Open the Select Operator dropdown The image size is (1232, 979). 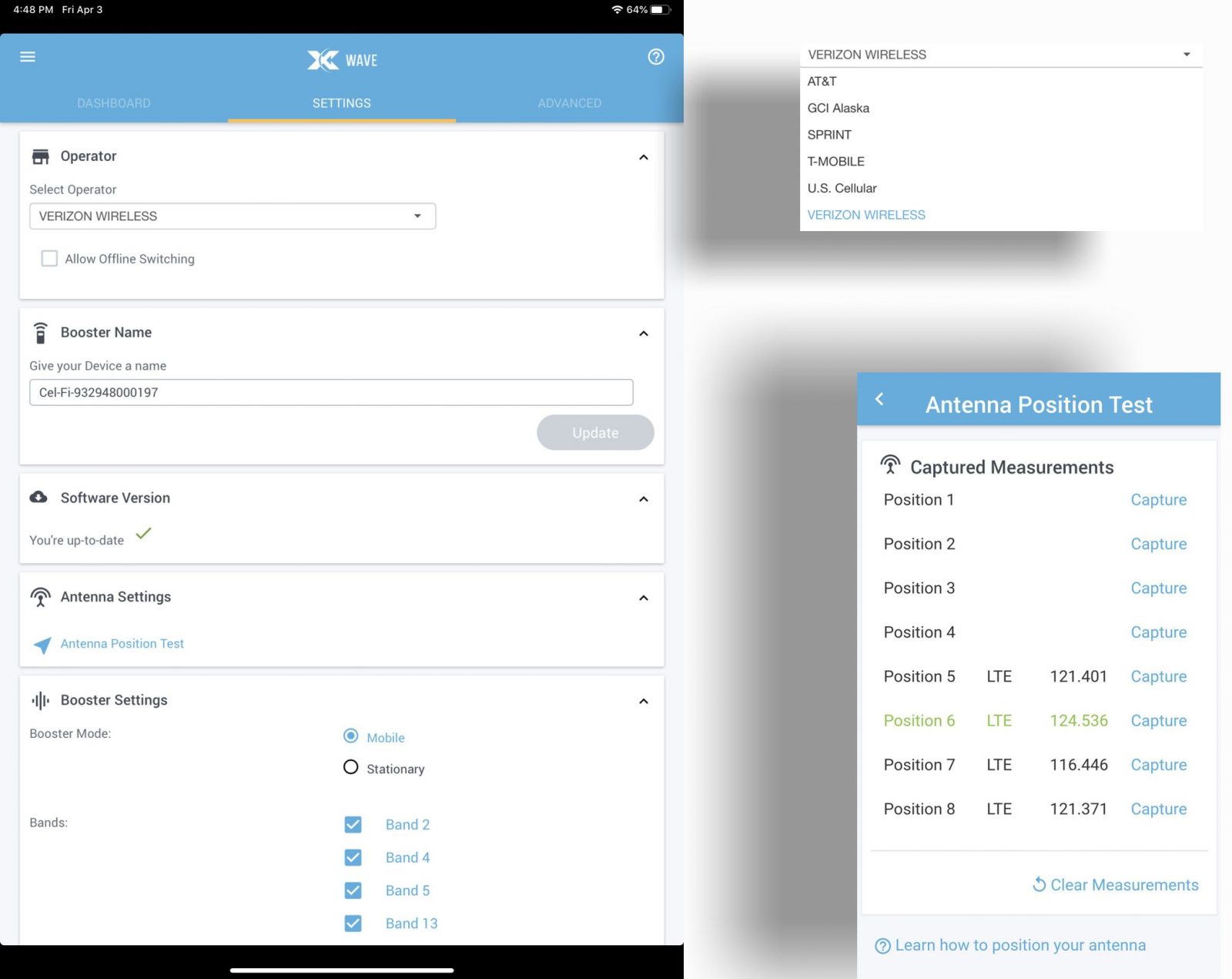click(x=233, y=216)
